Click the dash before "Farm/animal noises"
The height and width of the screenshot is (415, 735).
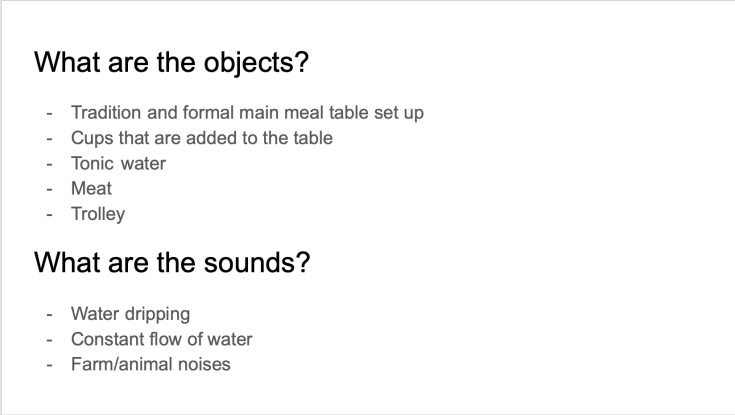(51, 364)
